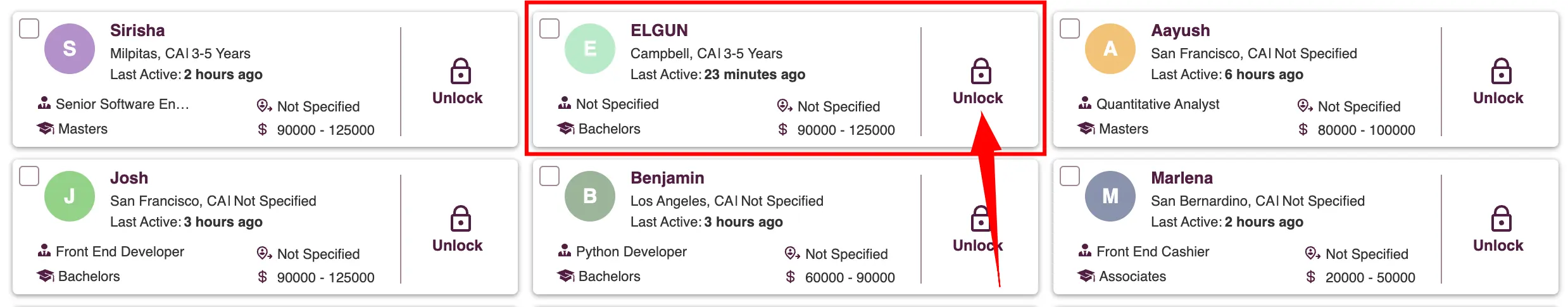Open Aayush's name heading
Screen dimensions: 1568x307
click(x=1180, y=30)
